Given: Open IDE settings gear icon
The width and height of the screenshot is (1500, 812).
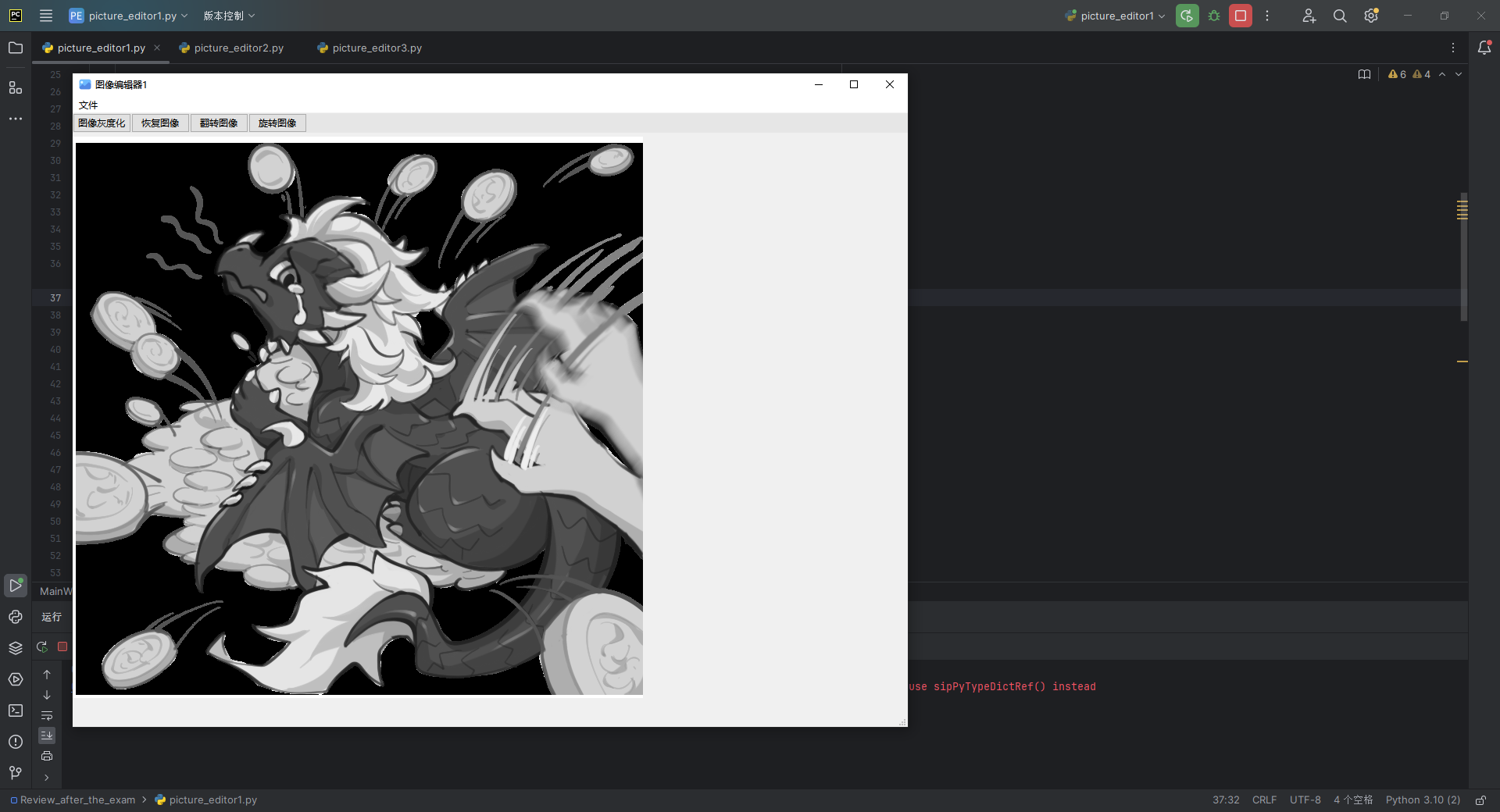Looking at the screenshot, I should click(x=1371, y=16).
